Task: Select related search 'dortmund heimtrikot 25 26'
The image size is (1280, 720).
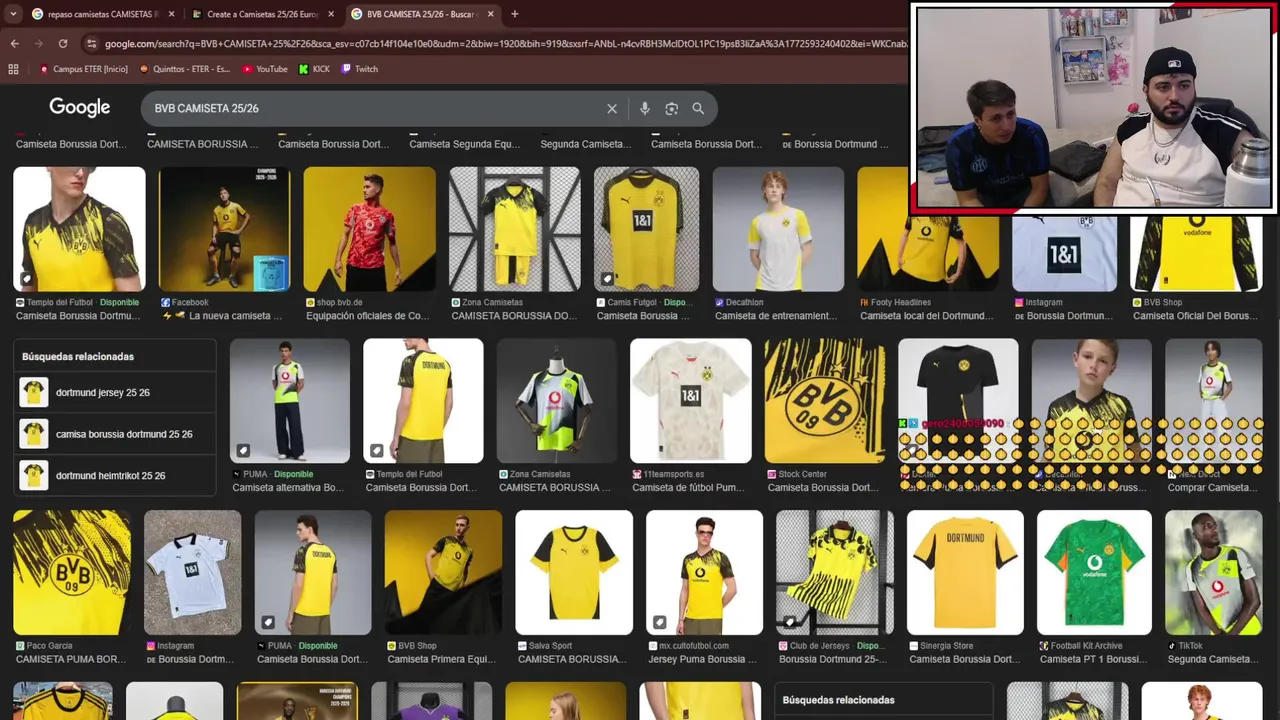Action: tap(117, 476)
